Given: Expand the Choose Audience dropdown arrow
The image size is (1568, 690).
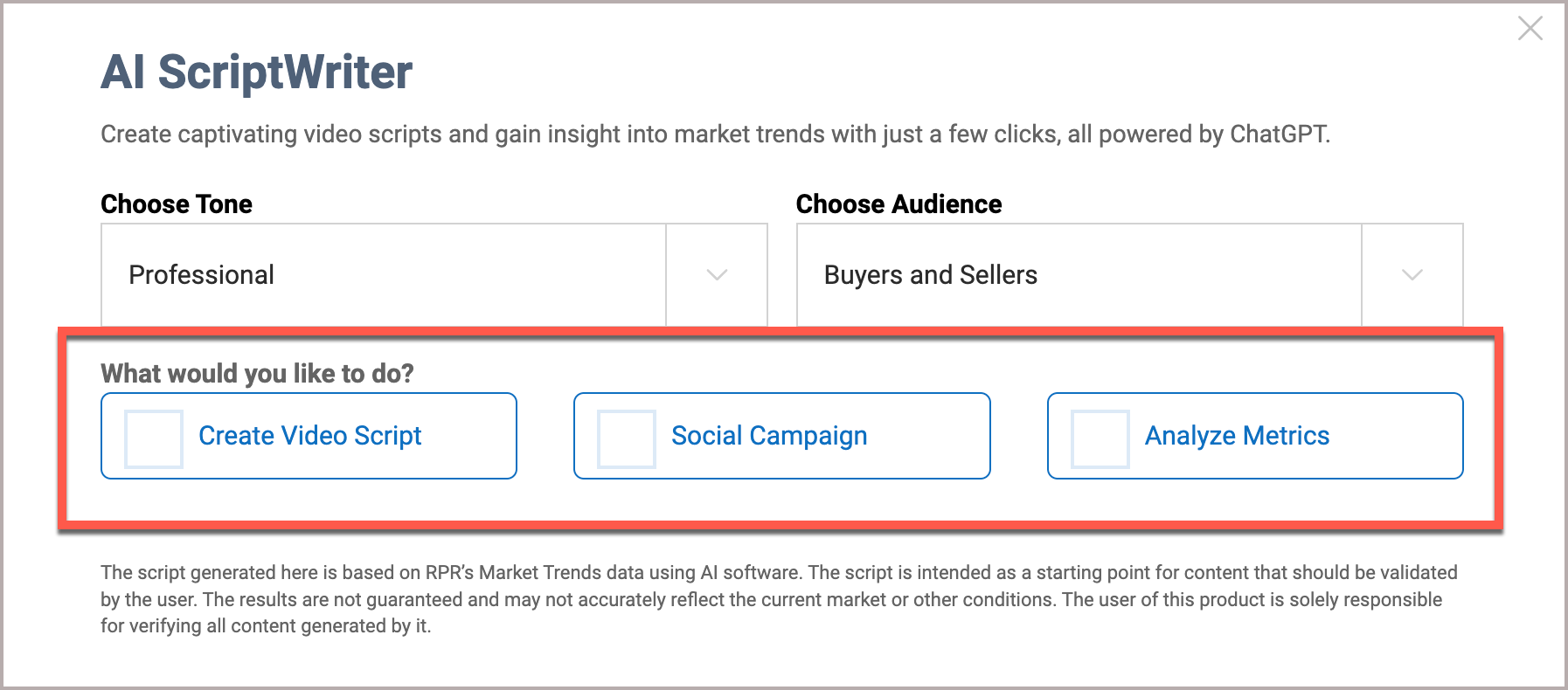Looking at the screenshot, I should coord(1412,275).
